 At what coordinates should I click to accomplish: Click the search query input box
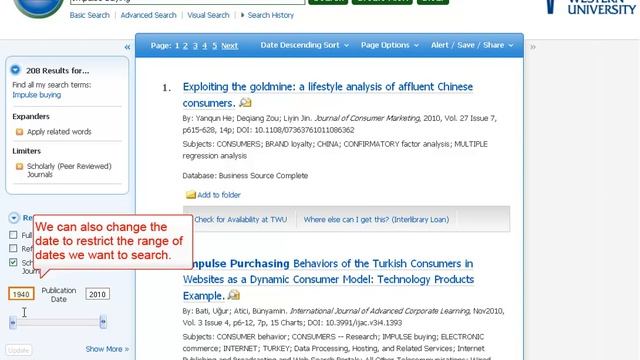point(187,1)
